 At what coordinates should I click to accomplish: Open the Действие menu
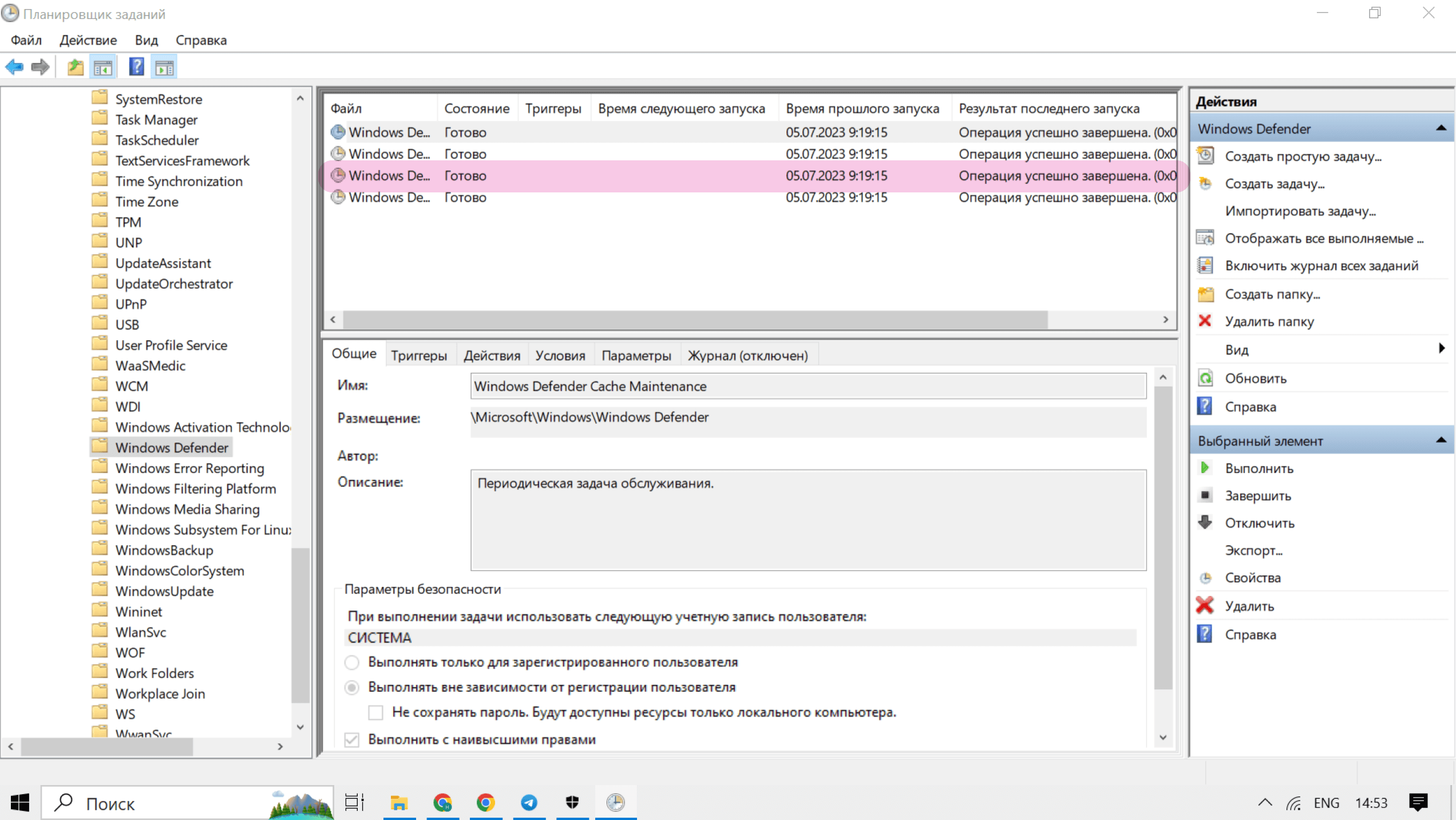point(88,40)
